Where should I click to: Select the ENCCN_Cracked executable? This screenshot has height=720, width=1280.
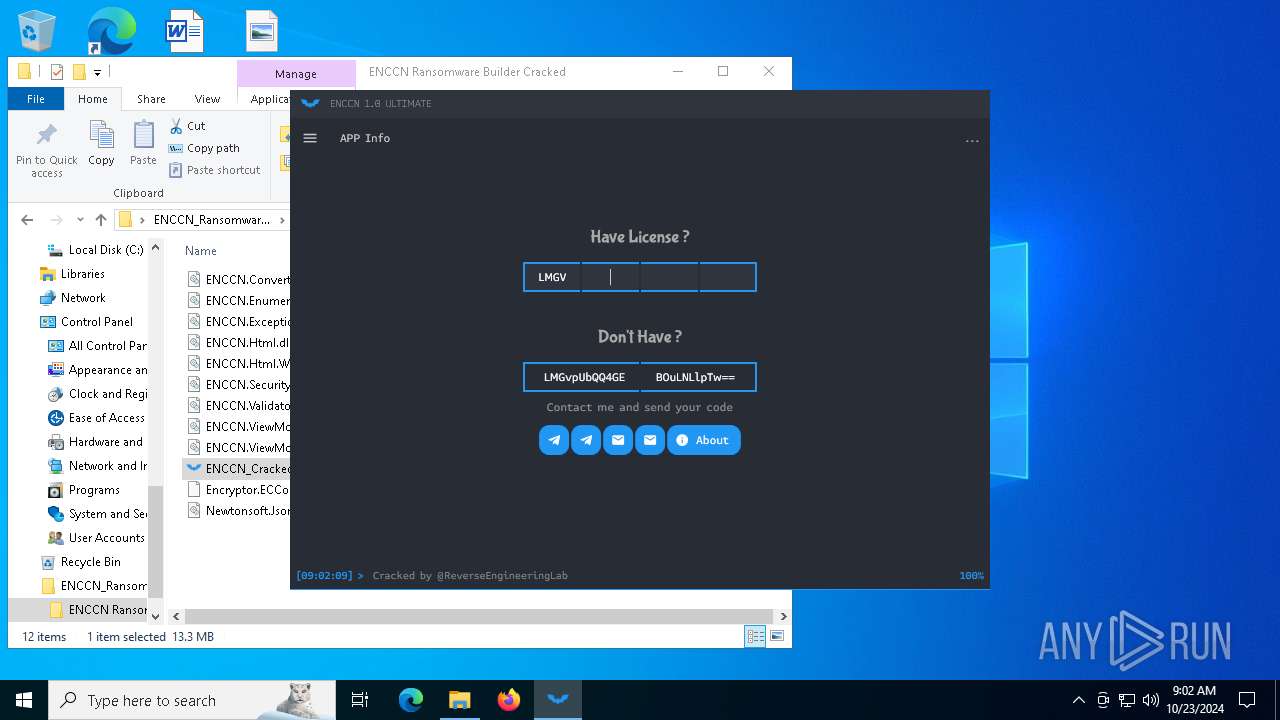(238, 468)
